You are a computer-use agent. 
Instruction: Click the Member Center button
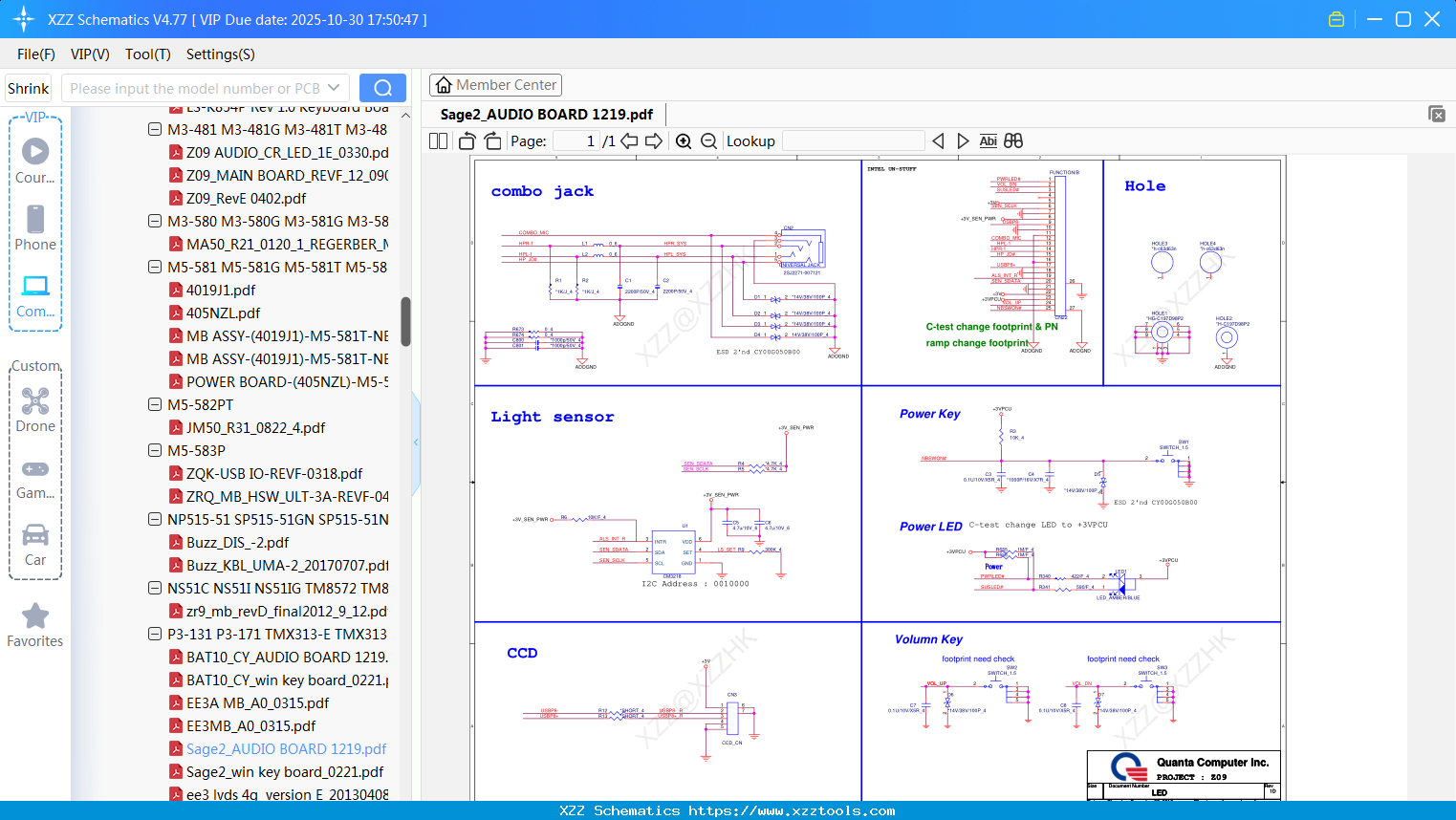point(495,85)
